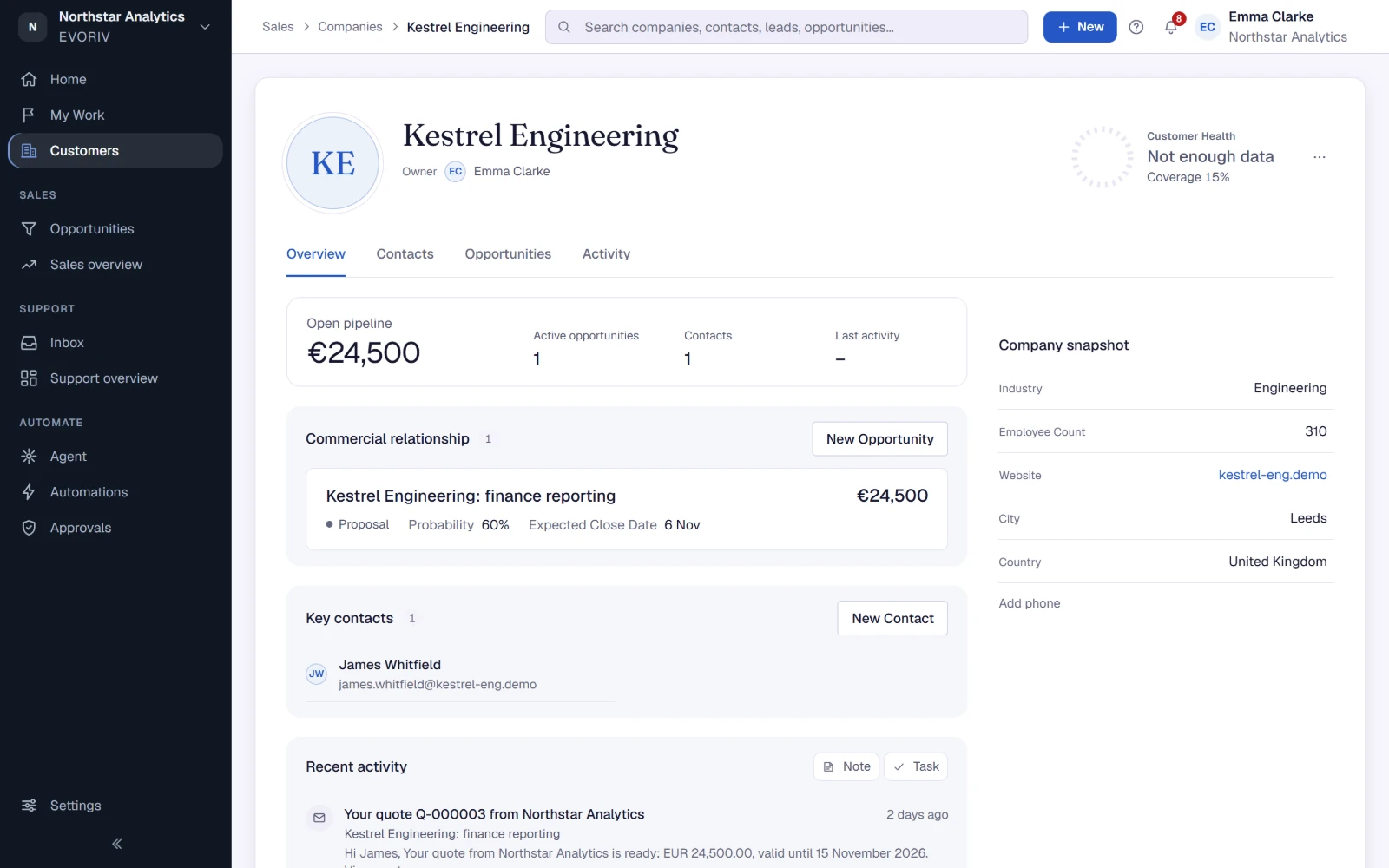
Task: Click the KE company avatar
Action: pyautogui.click(x=333, y=163)
